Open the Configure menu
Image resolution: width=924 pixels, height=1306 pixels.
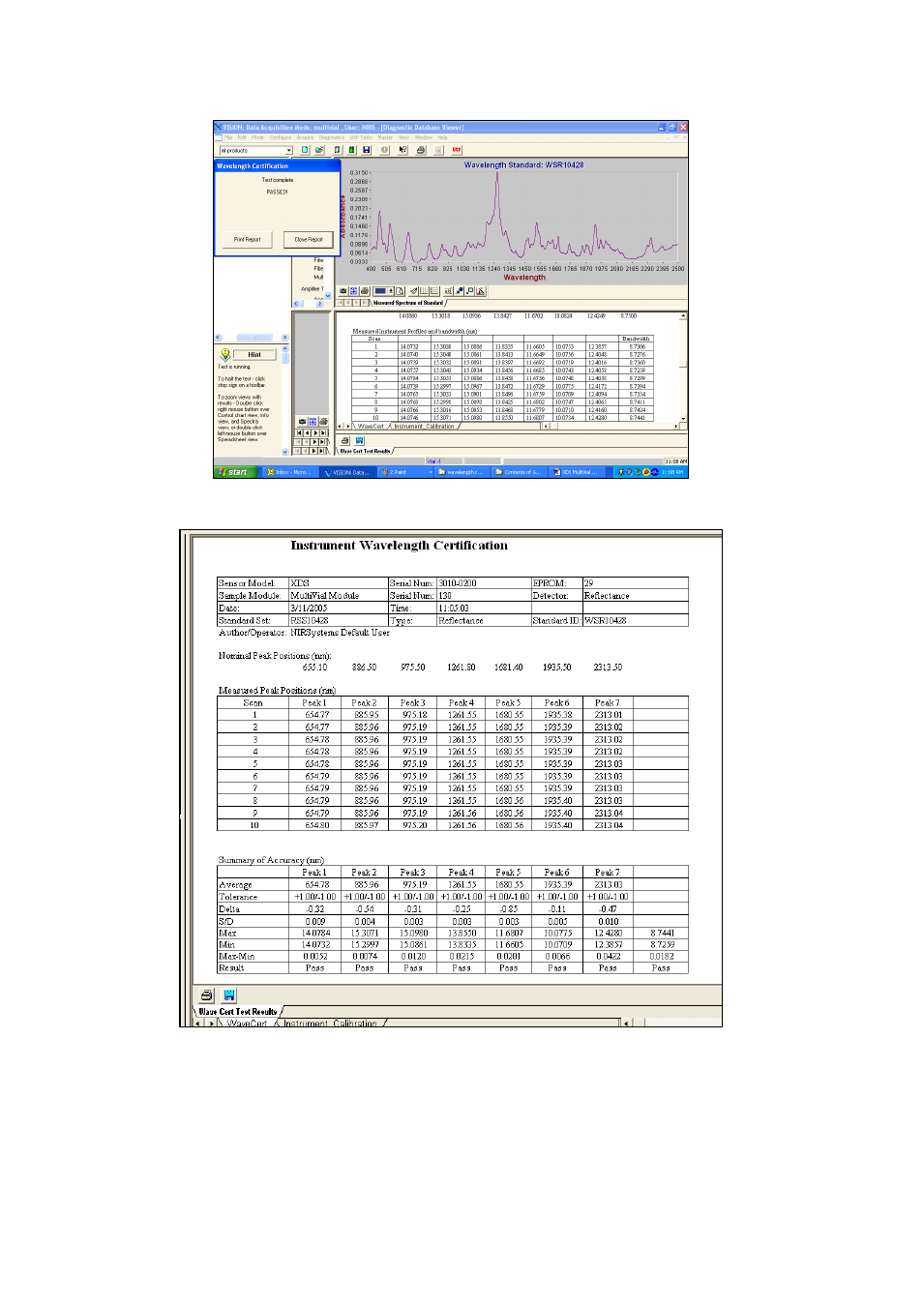281,137
